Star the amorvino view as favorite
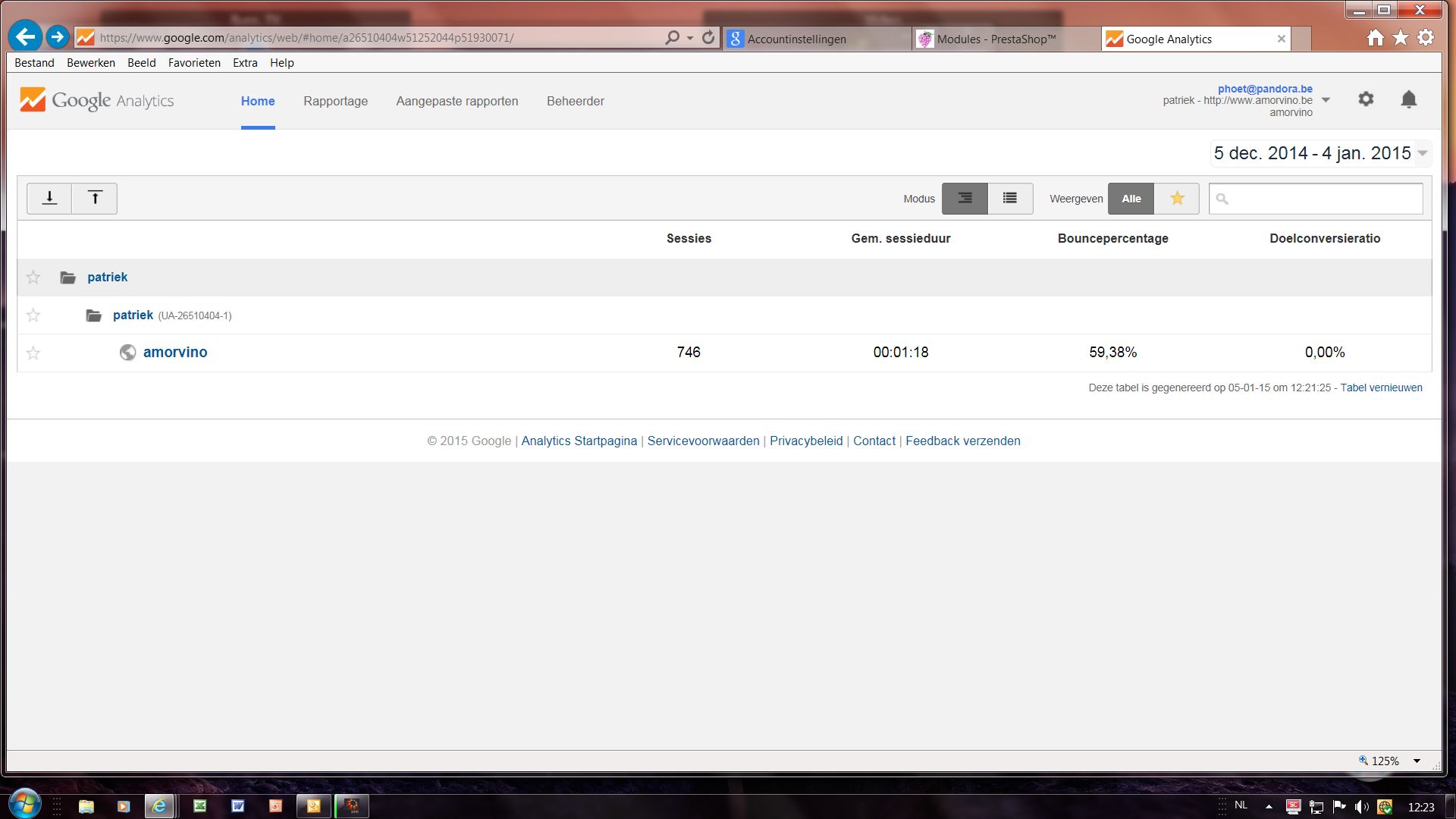This screenshot has width=1456, height=819. click(33, 353)
